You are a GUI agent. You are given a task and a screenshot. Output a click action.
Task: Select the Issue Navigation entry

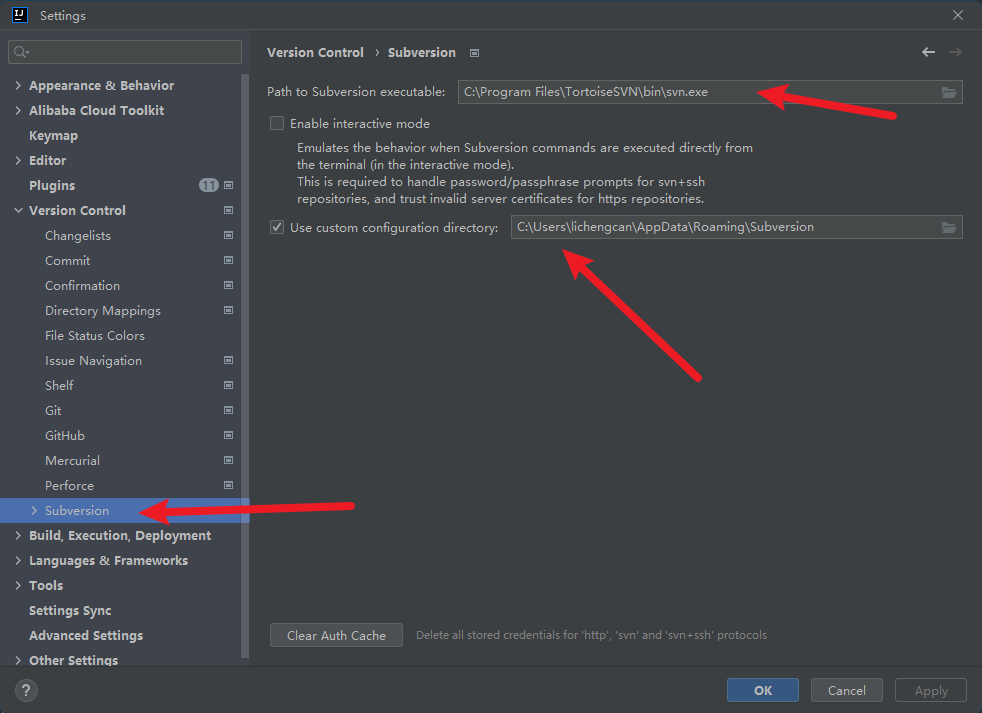pos(93,361)
